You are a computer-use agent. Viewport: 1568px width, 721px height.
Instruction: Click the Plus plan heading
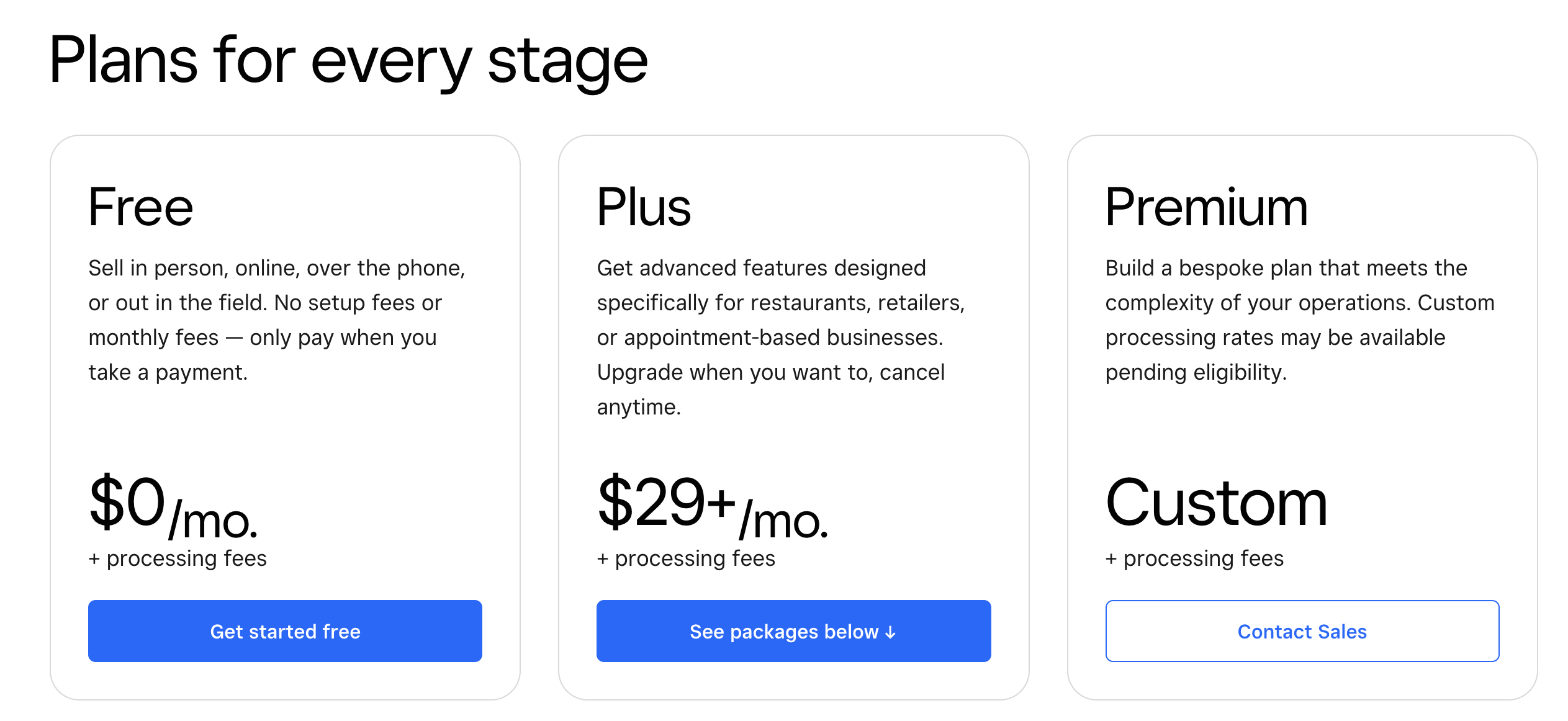pyautogui.click(x=644, y=207)
